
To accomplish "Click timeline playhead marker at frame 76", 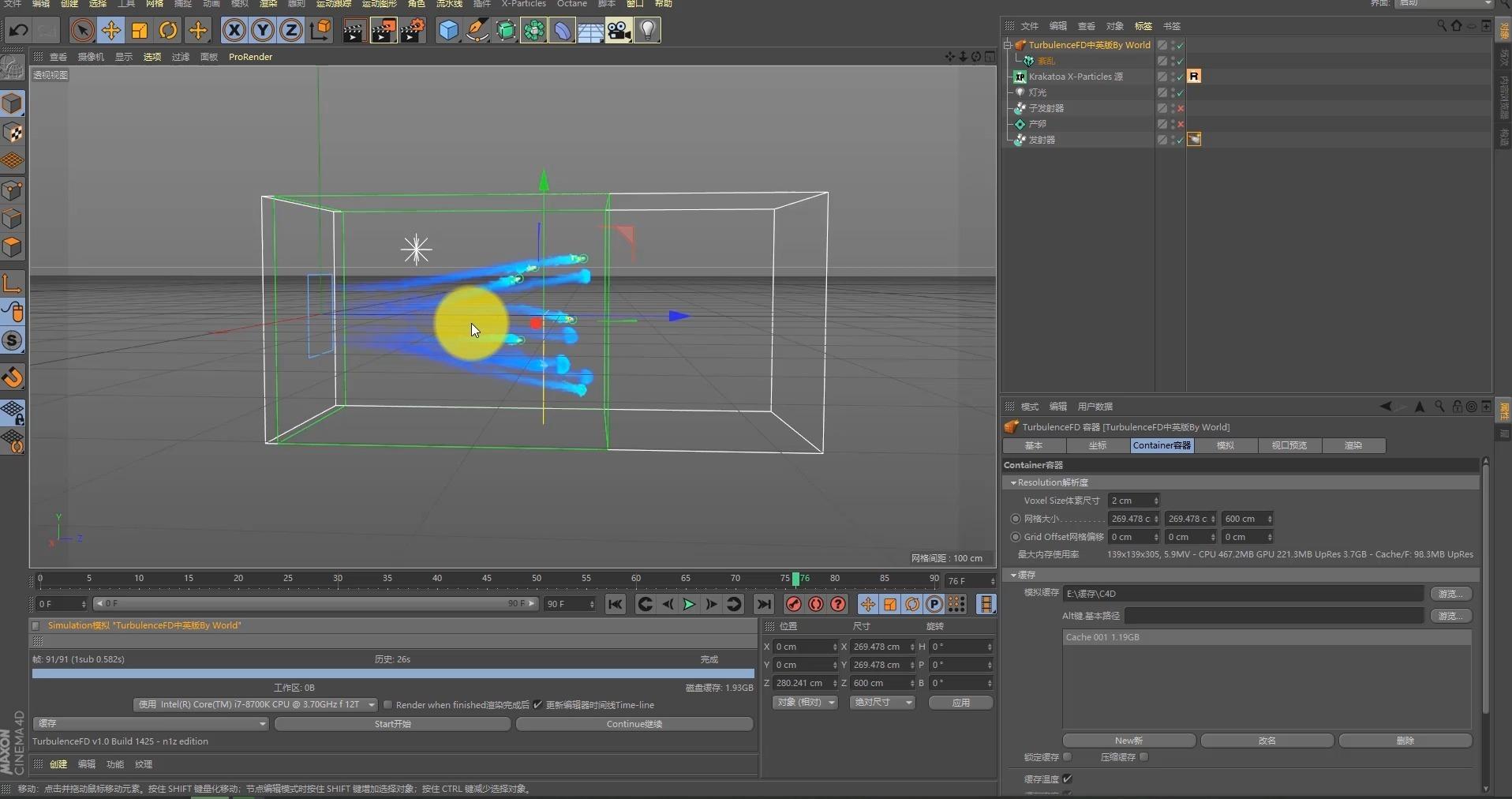I will [x=795, y=579].
